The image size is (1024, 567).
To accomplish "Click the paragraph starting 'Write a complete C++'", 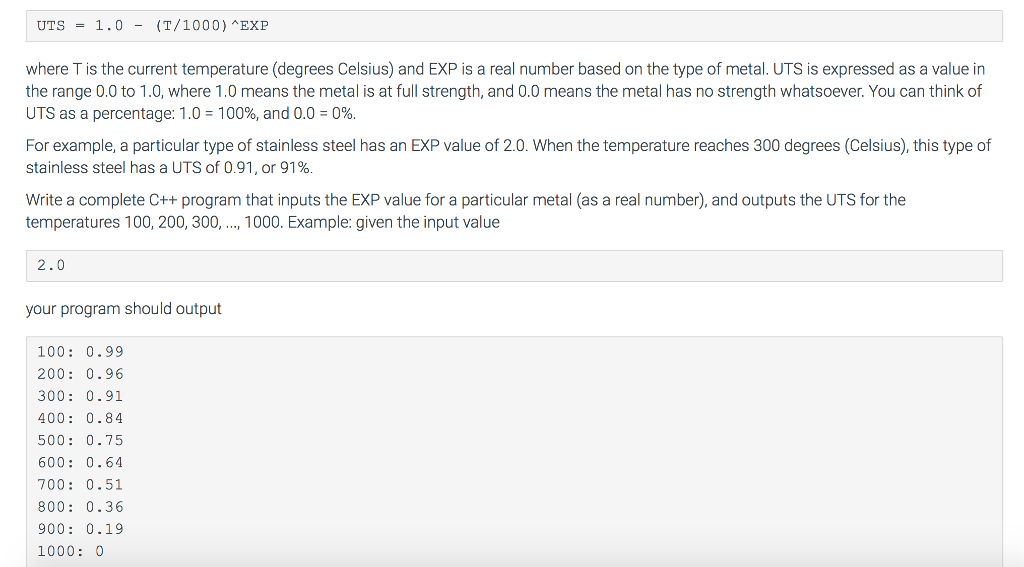I will pyautogui.click(x=465, y=211).
